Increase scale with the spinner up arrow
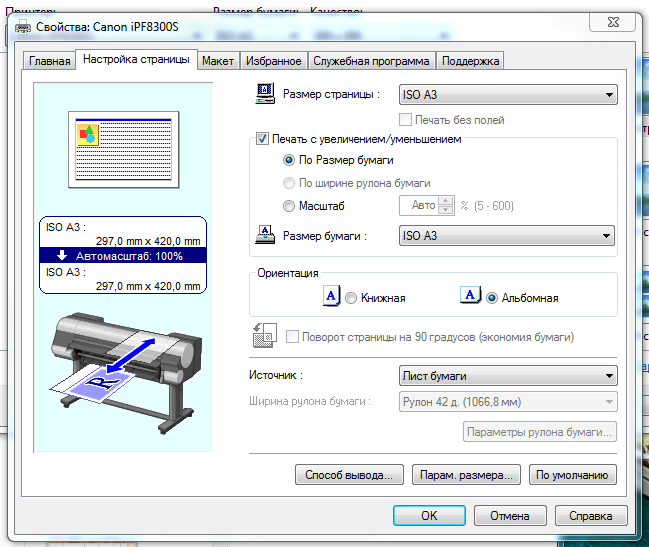This screenshot has width=649, height=547. click(445, 201)
